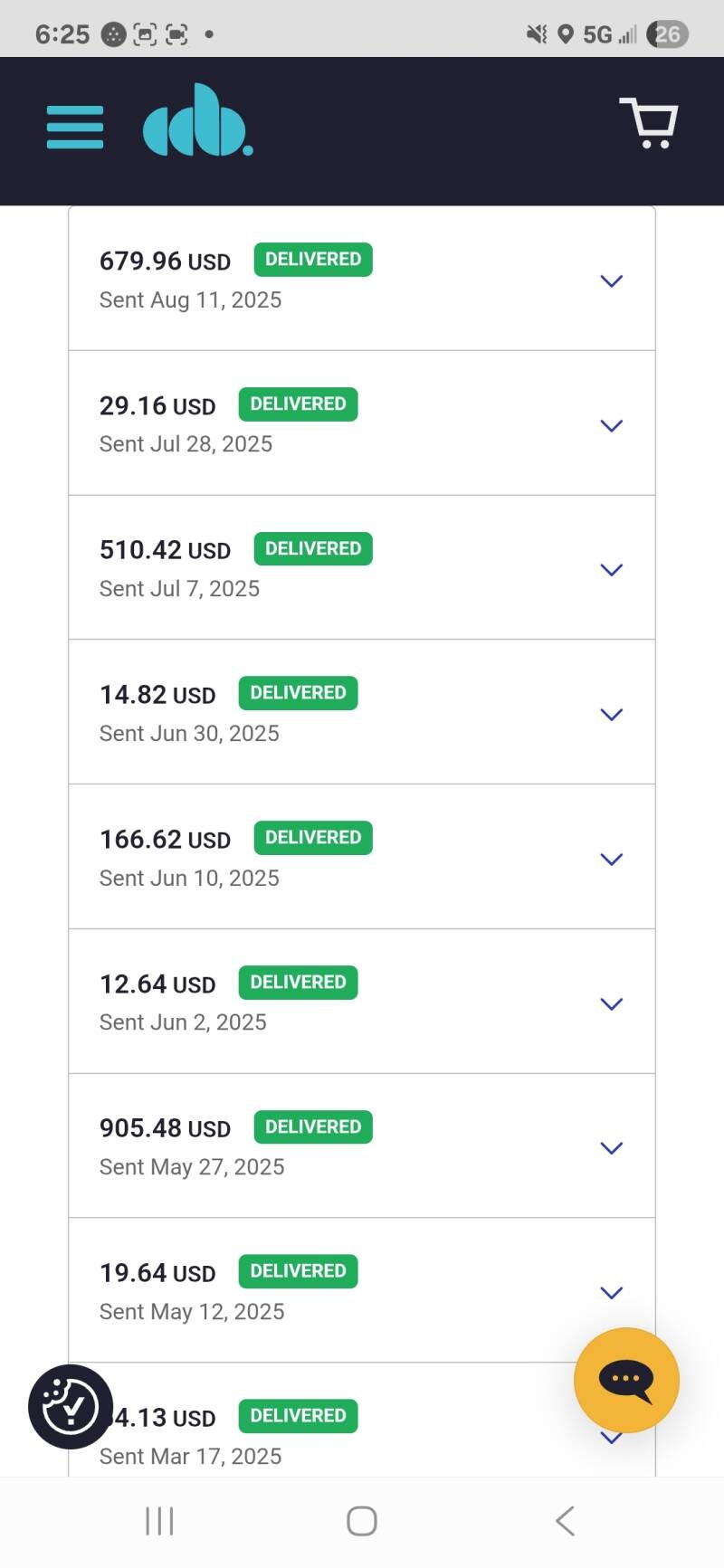The height and width of the screenshot is (1568, 724).
Task: Expand the Jun 2, 2025 transfer
Action: (x=612, y=1003)
